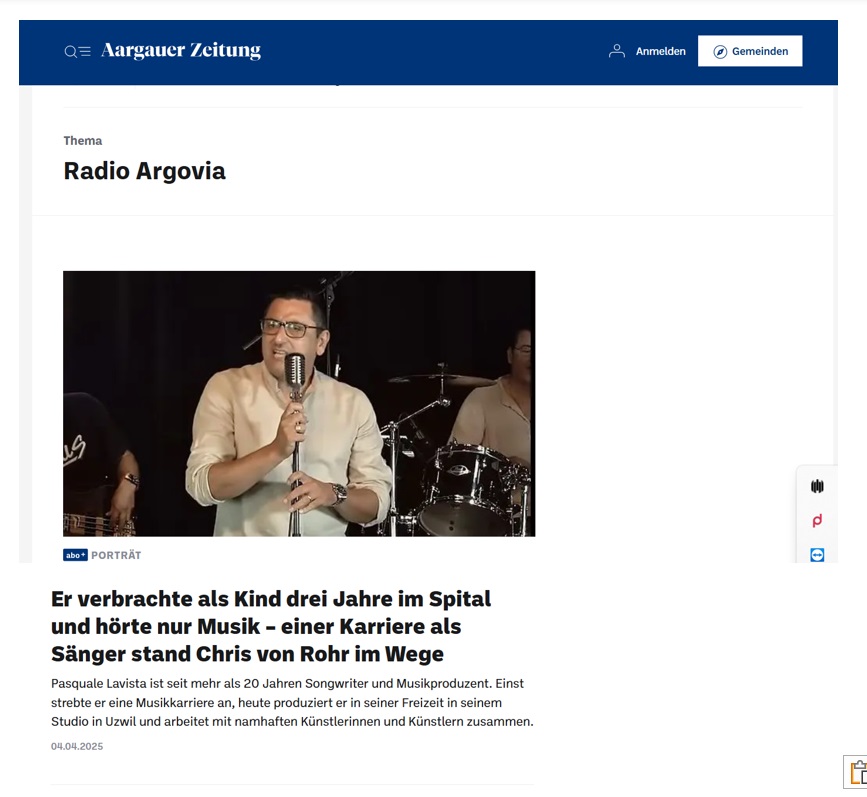Open the blue TeamViewer sidebar icon
This screenshot has width=867, height=797.
point(817,555)
